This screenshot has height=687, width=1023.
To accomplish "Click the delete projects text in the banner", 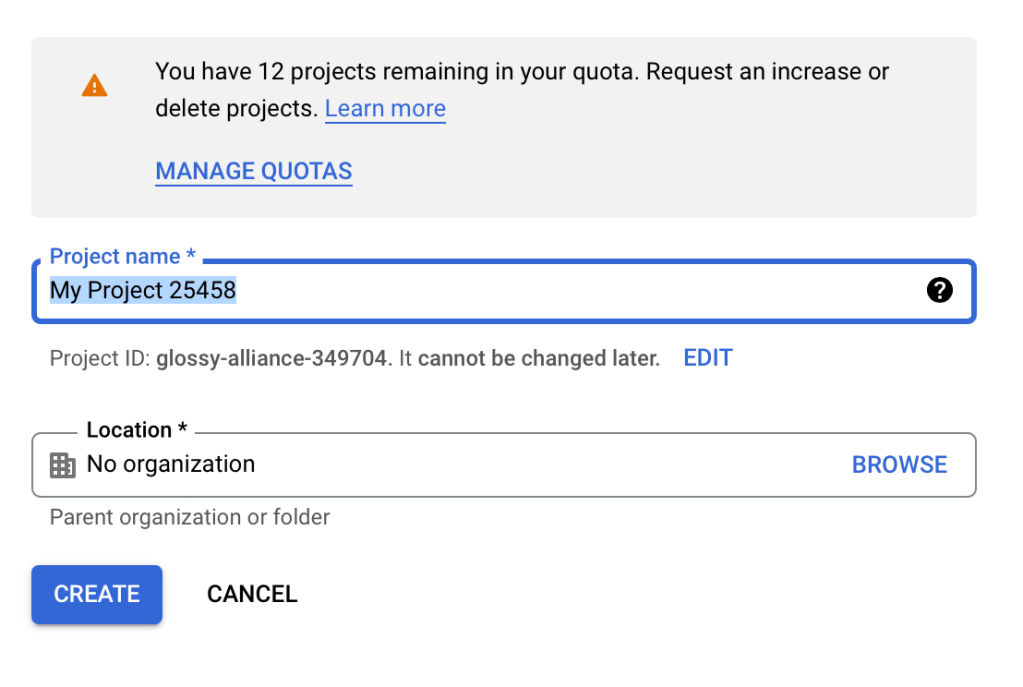I will (x=235, y=109).
